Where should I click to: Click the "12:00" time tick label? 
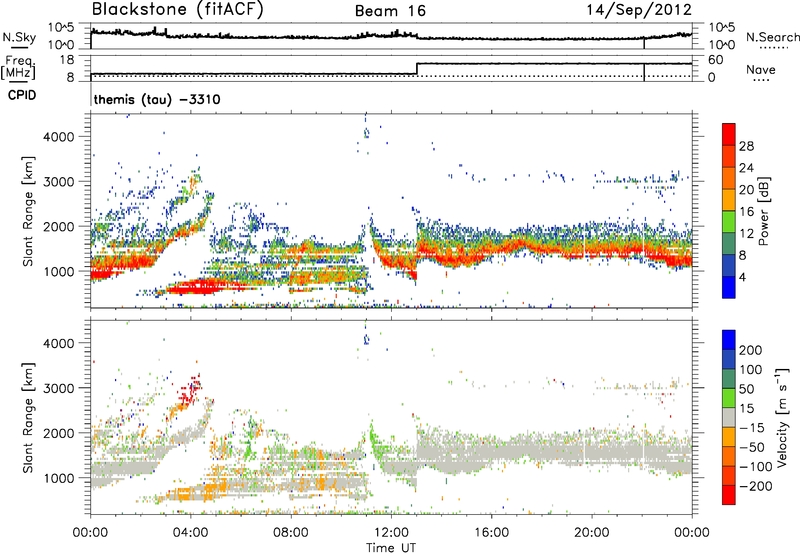pos(391,533)
